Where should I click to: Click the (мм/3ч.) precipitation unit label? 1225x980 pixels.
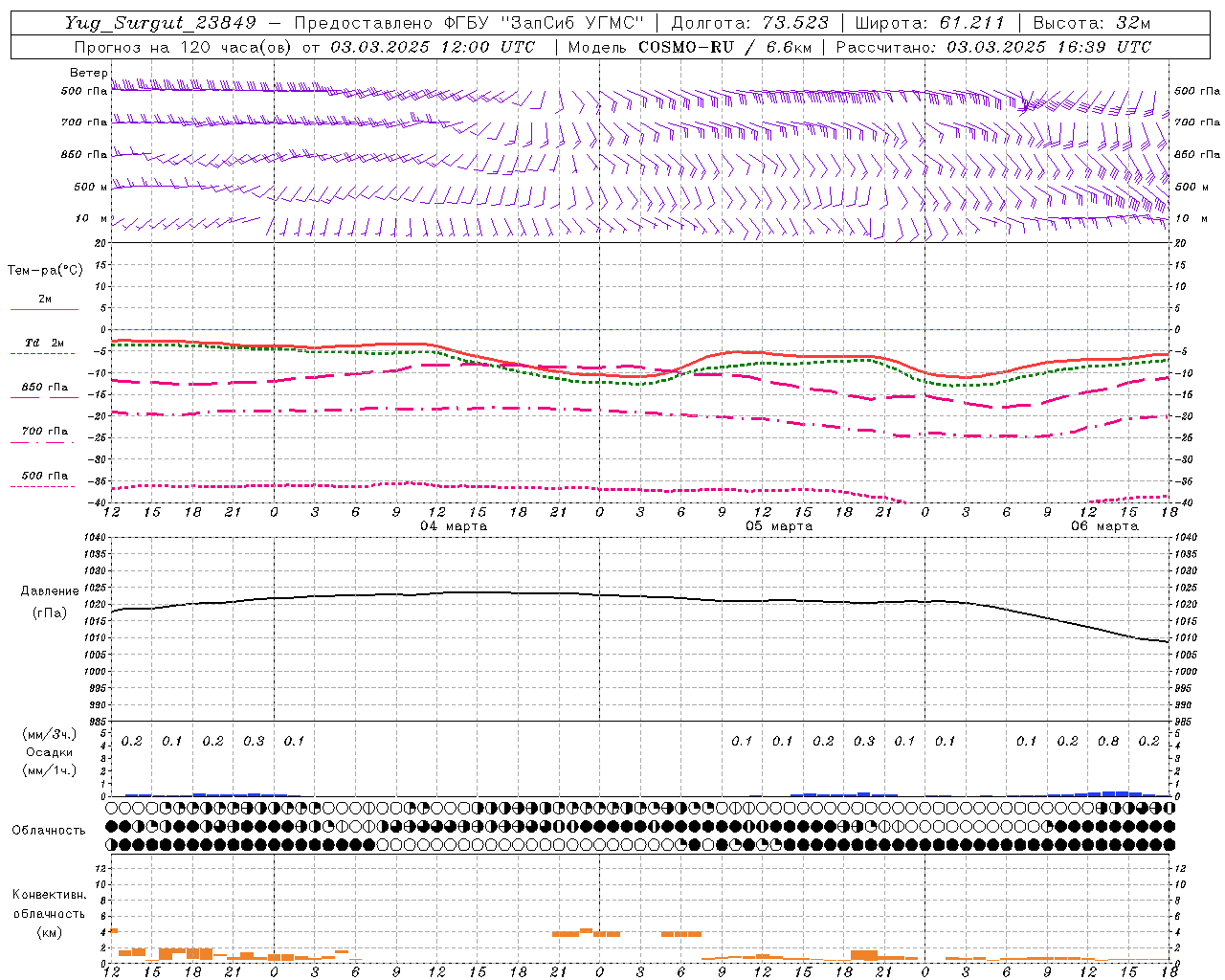(x=50, y=734)
